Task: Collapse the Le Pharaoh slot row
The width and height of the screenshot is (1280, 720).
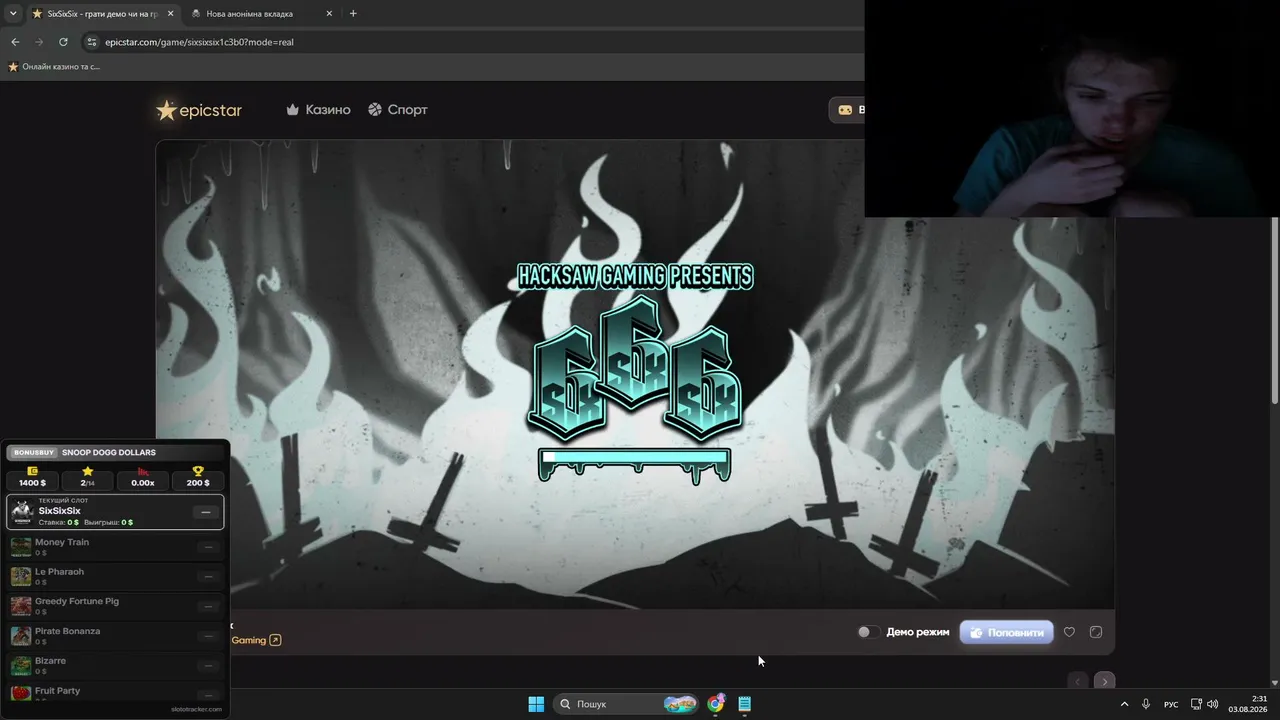Action: point(208,576)
